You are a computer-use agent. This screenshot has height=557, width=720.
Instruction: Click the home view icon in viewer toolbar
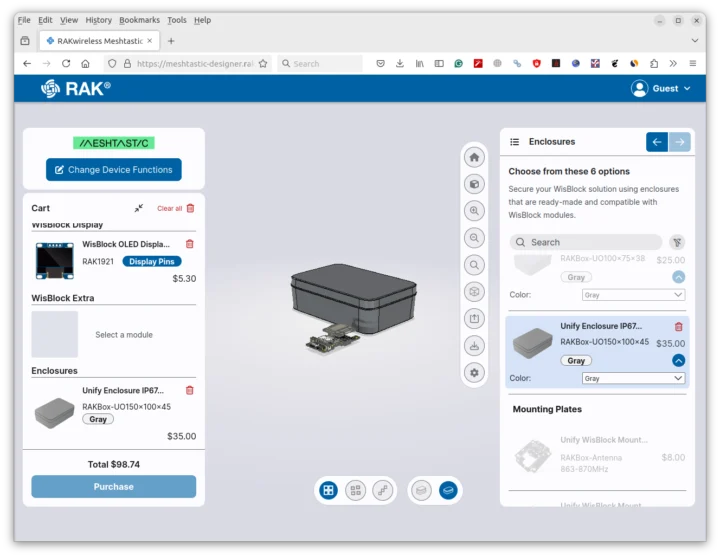(474, 157)
